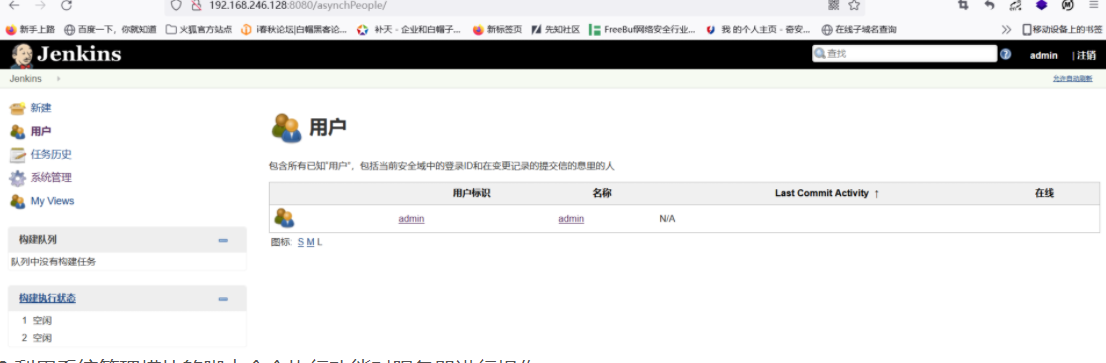Sort by Last Commit Activity column
The image size is (1106, 363).
click(827, 193)
